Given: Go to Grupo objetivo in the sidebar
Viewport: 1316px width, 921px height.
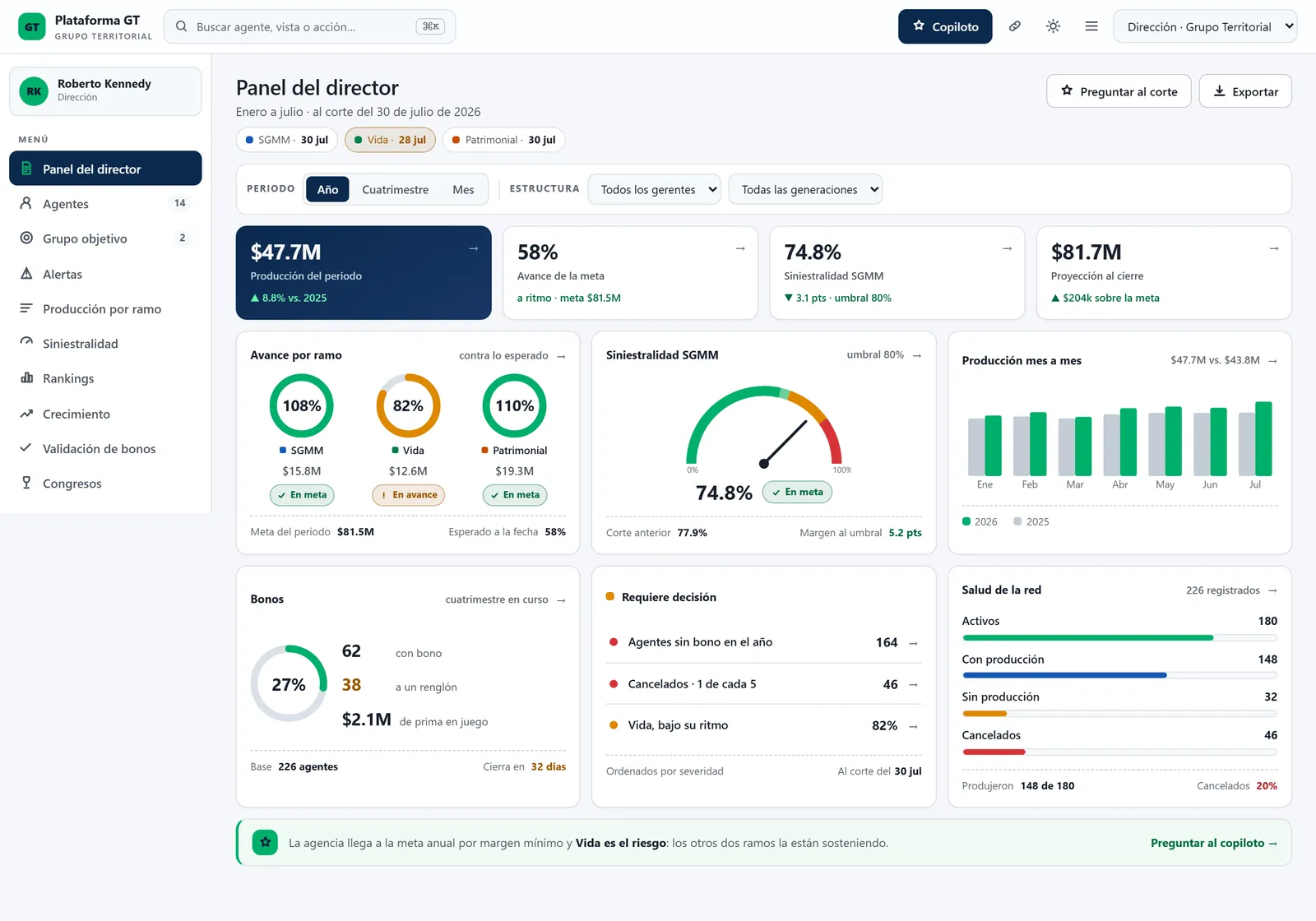Looking at the screenshot, I should (105, 238).
